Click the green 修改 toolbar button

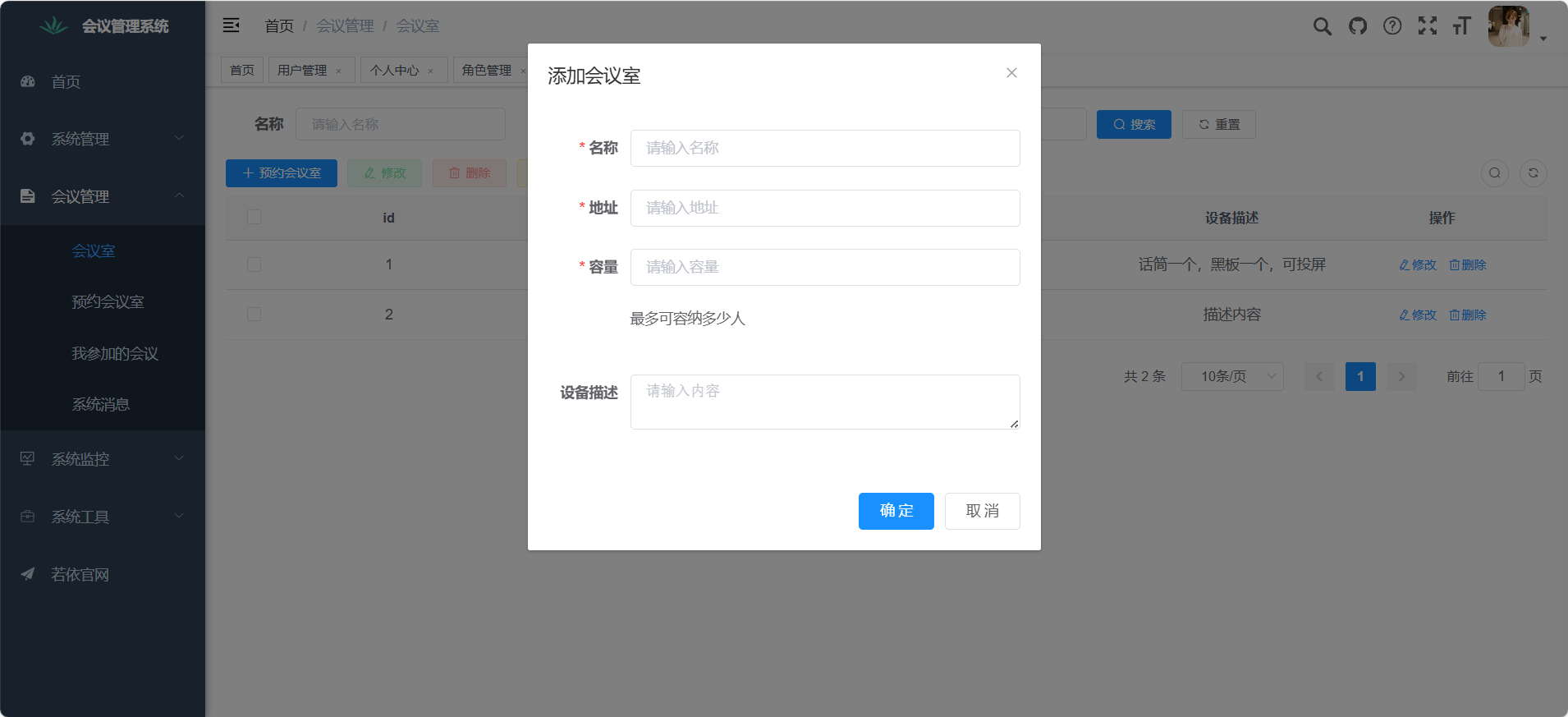[x=384, y=173]
